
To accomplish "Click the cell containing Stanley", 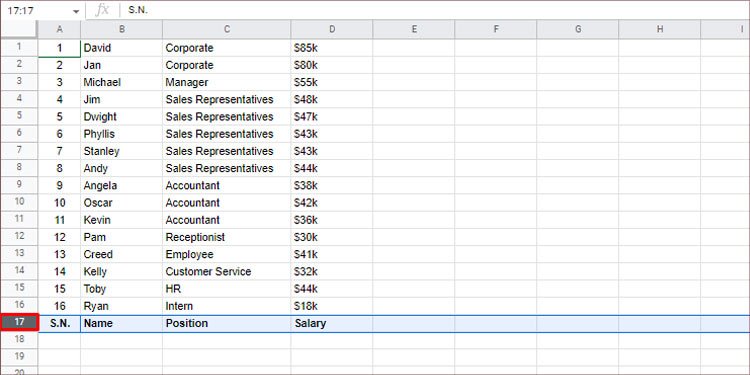I will (x=121, y=151).
